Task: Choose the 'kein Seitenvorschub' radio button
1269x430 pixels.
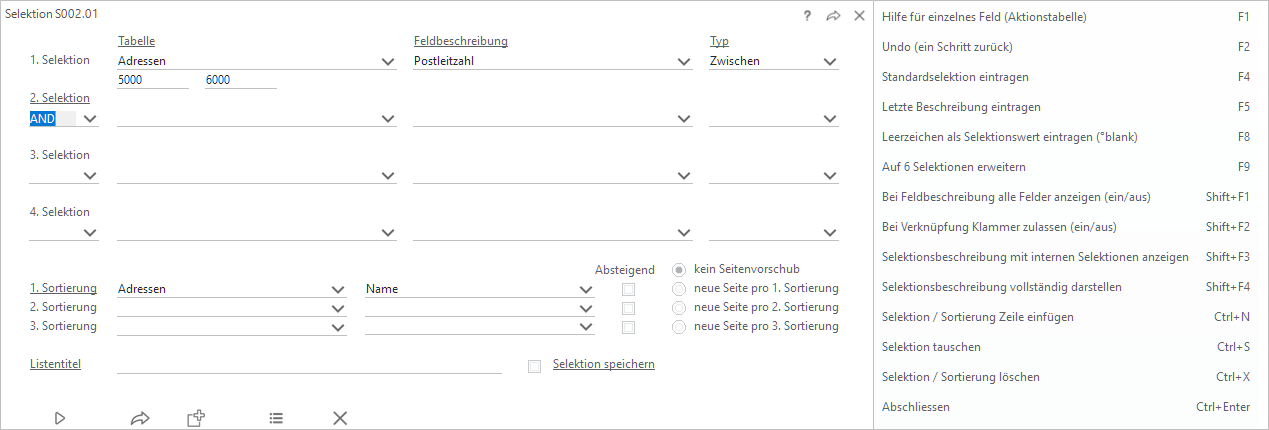Action: click(680, 269)
